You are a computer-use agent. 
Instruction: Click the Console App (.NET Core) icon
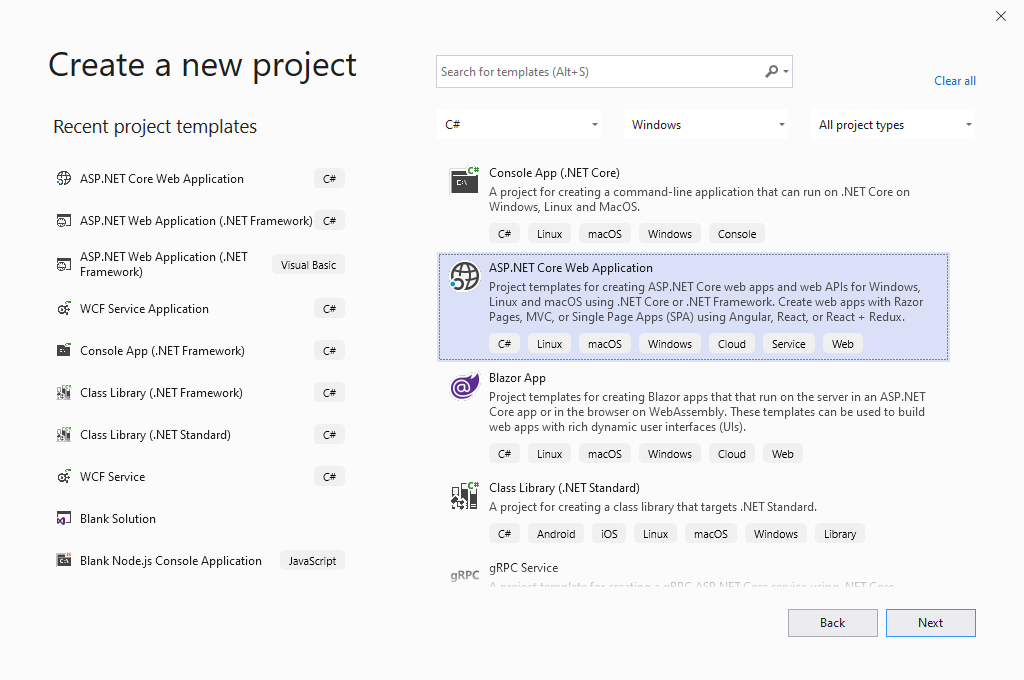click(464, 180)
